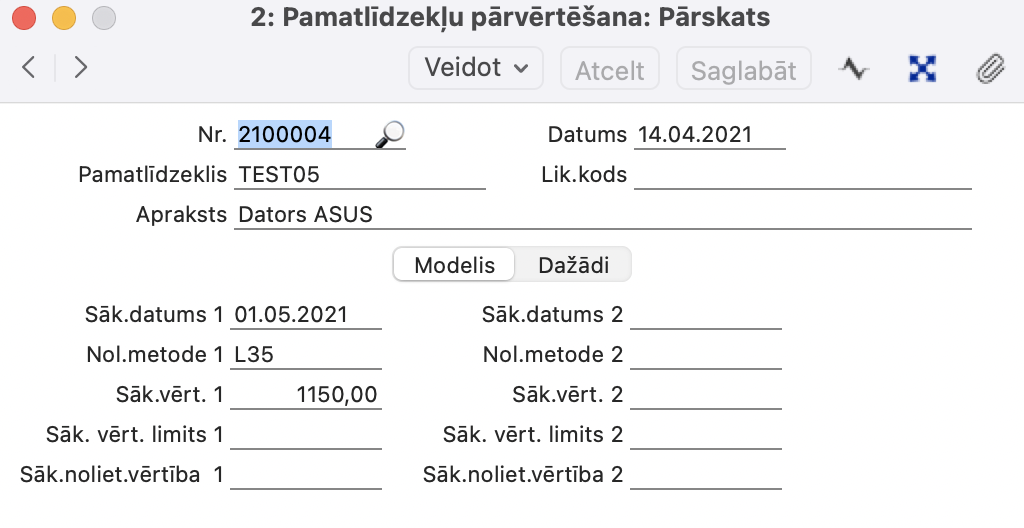Focus the empty Sāk.datums 2 field
Screen dimensions: 1024x528
click(706, 315)
